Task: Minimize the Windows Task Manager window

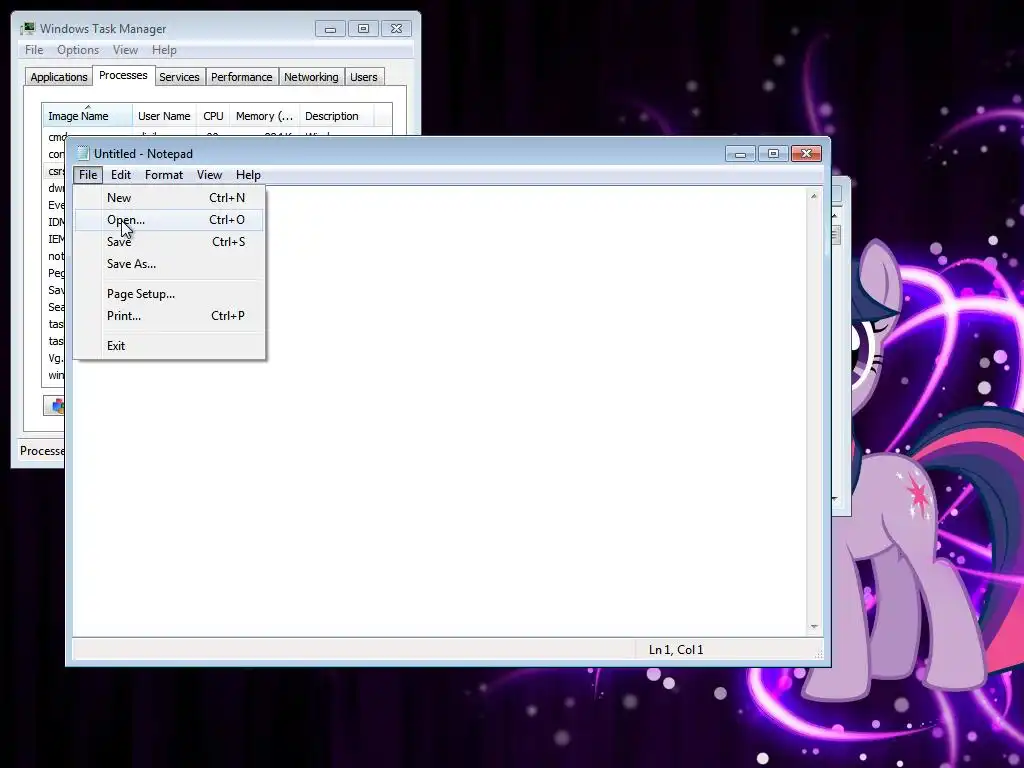Action: pyautogui.click(x=330, y=29)
